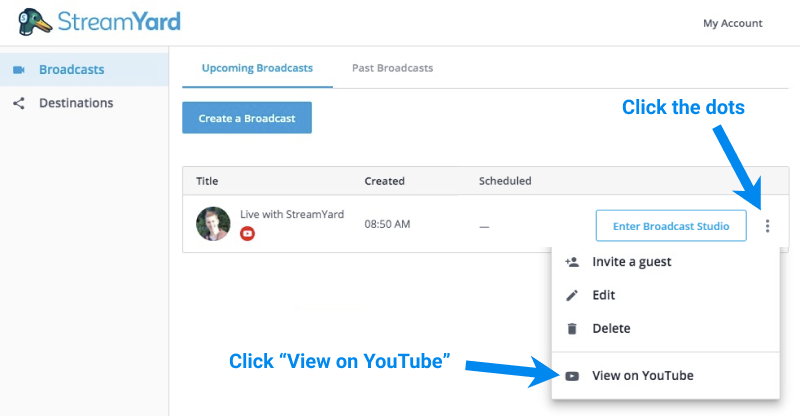Click the dash in the Scheduled column
The image size is (809, 416).
(x=483, y=227)
